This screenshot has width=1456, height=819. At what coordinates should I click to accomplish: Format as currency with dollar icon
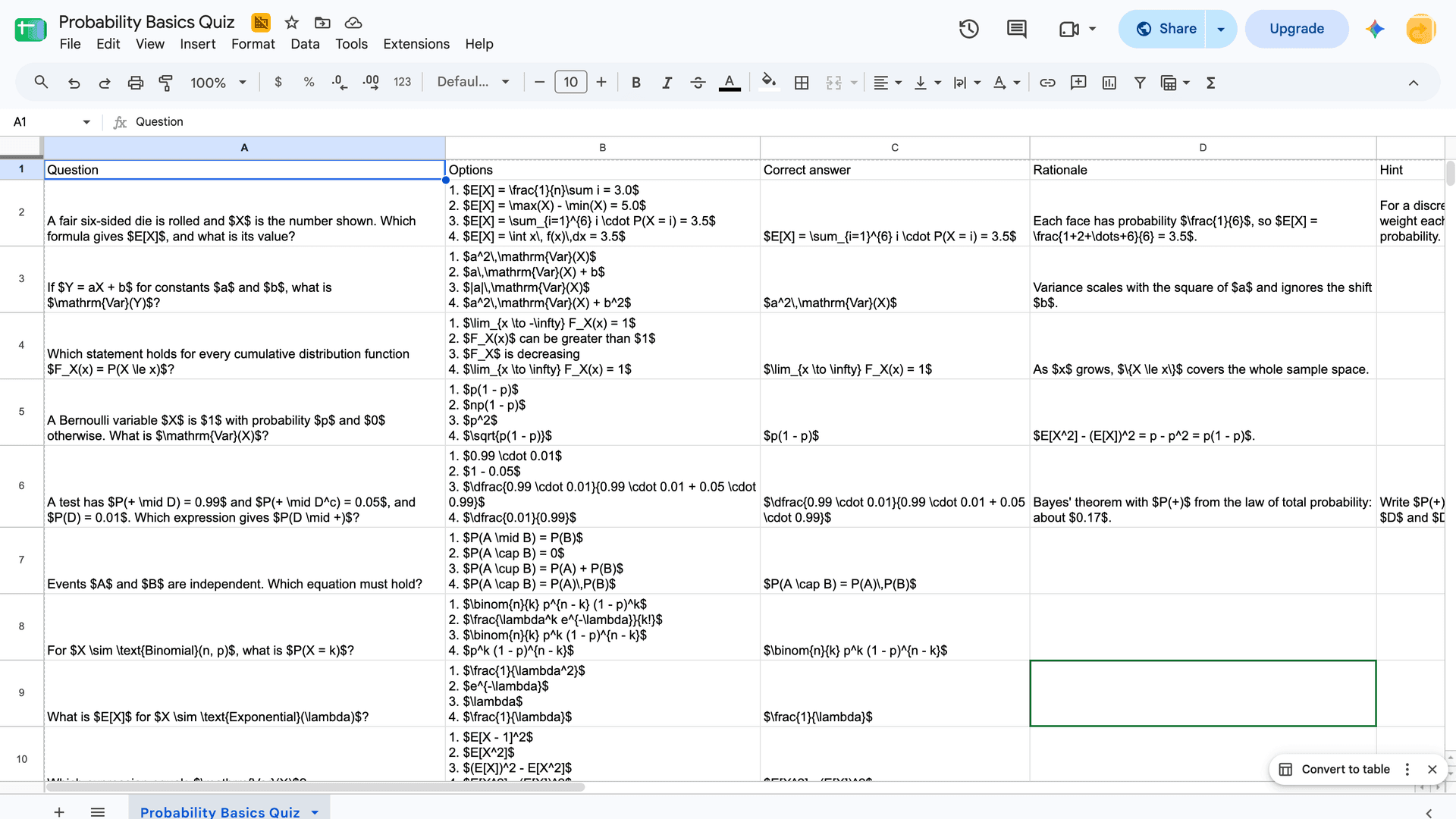click(x=278, y=82)
